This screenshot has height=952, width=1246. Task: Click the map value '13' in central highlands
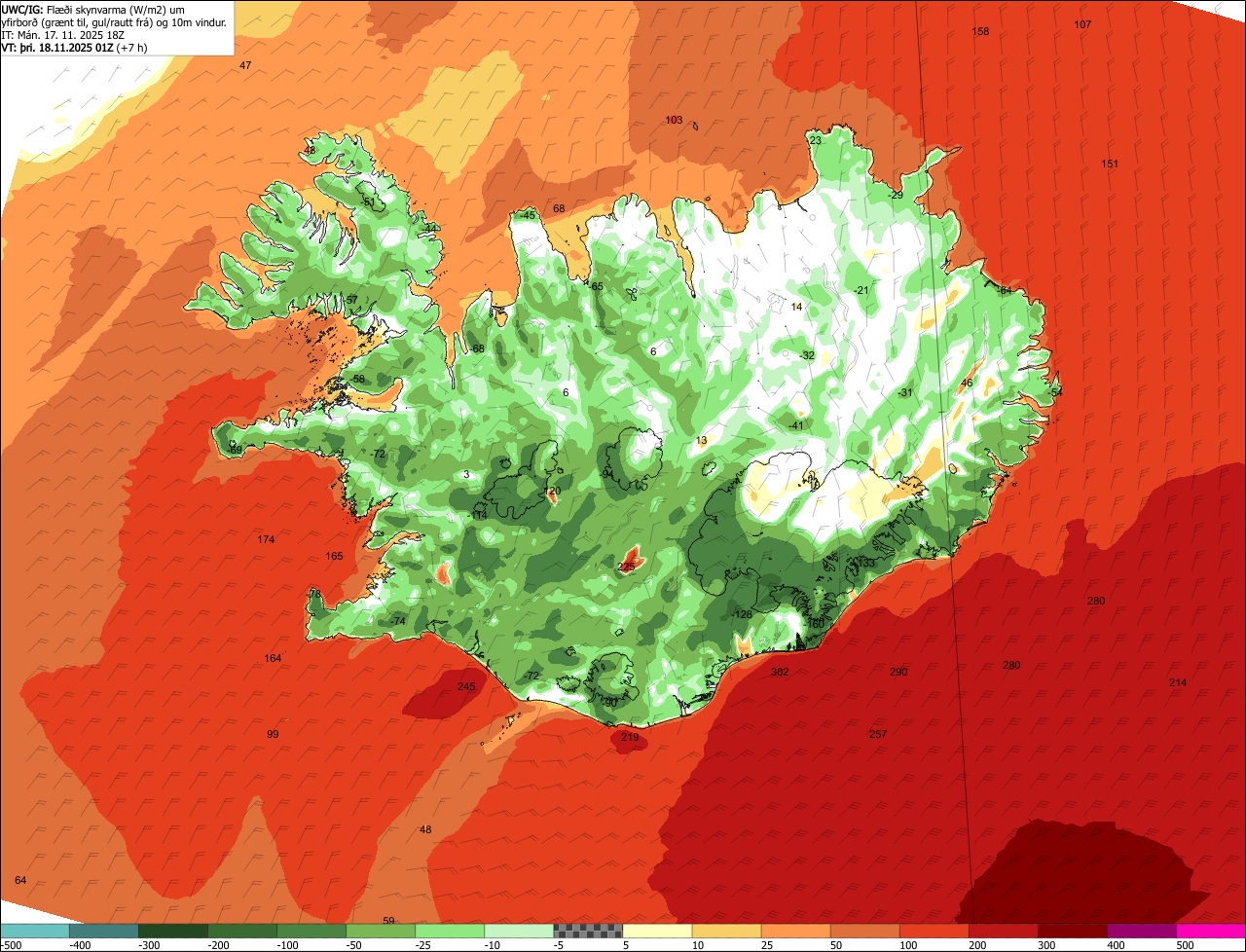(702, 441)
